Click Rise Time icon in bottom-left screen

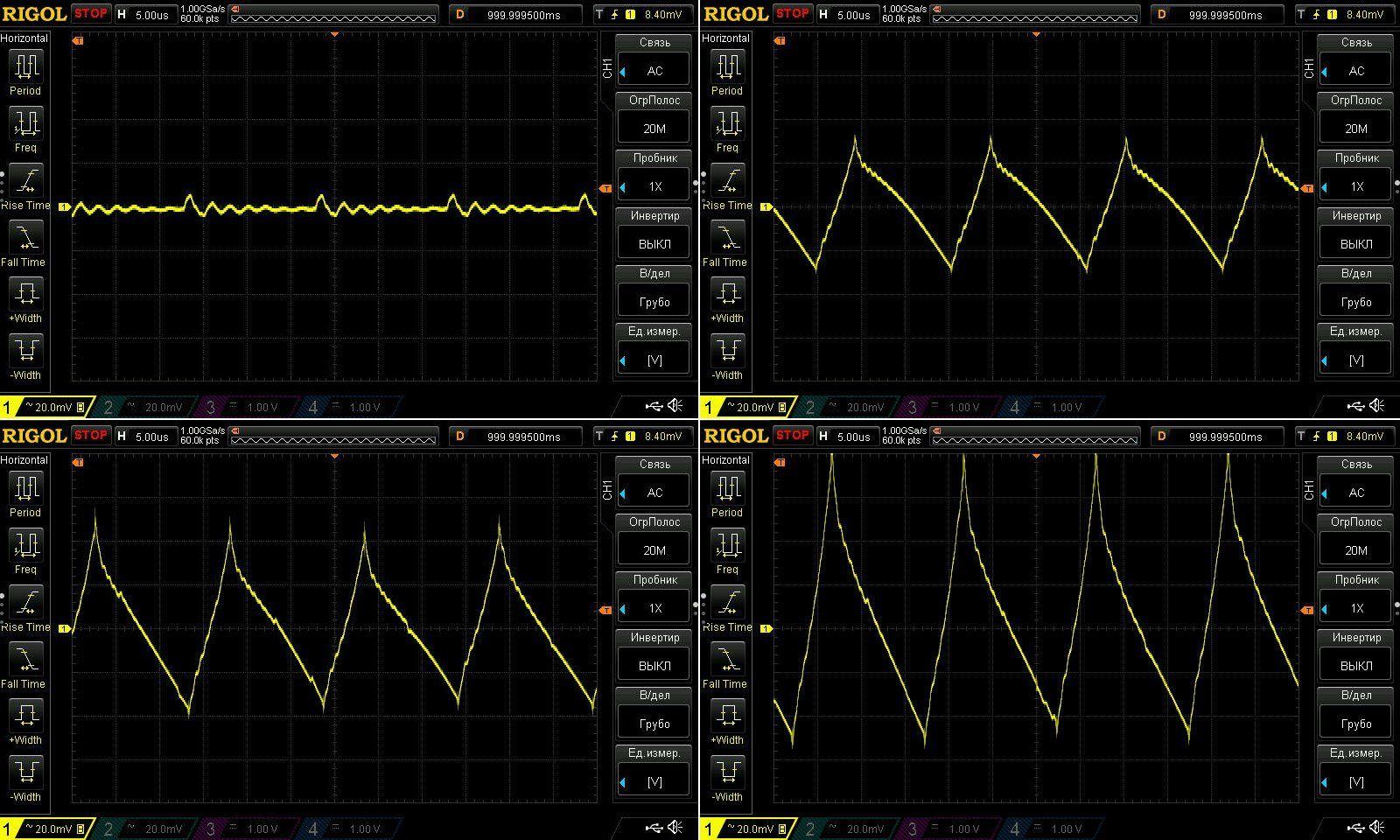click(x=25, y=602)
